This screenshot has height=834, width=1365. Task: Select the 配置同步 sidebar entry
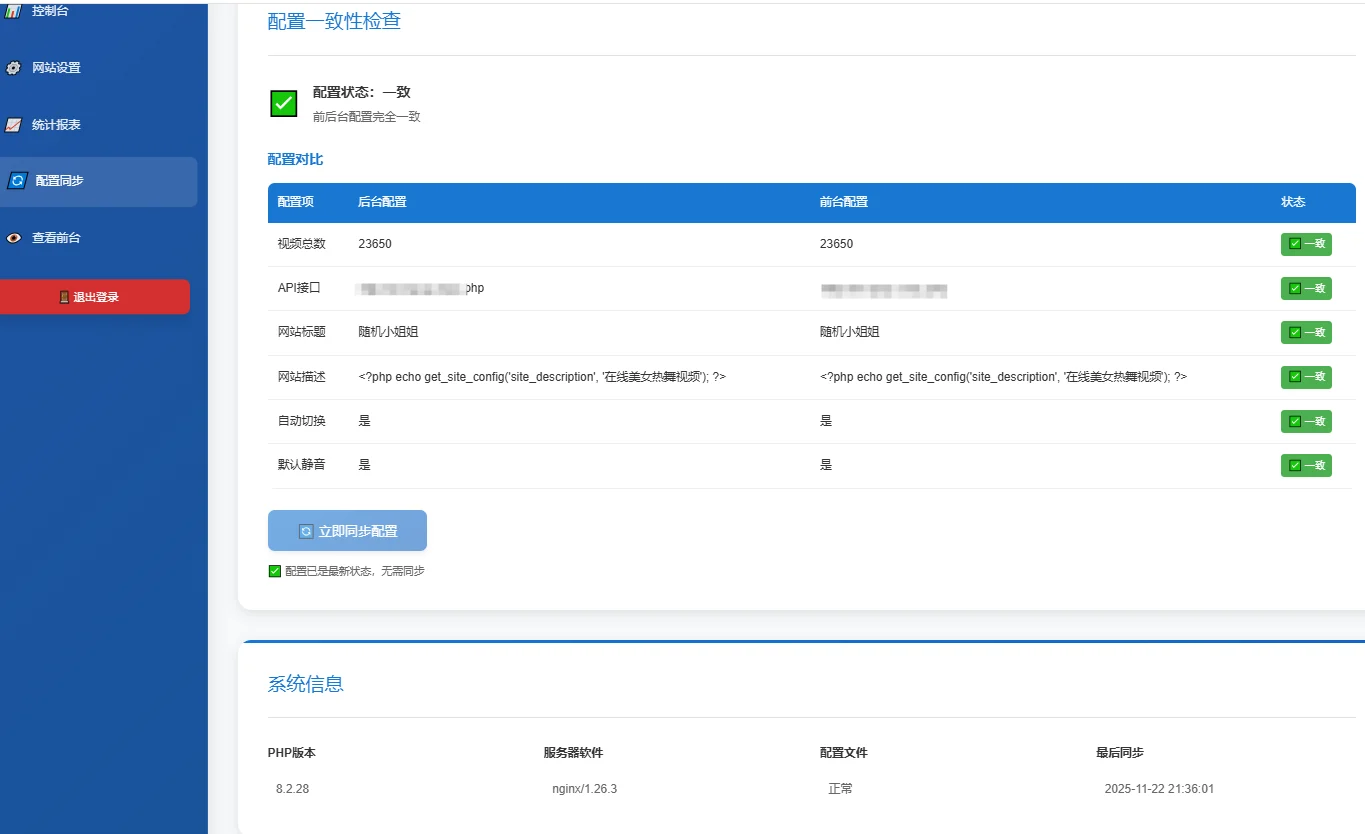(x=60, y=181)
